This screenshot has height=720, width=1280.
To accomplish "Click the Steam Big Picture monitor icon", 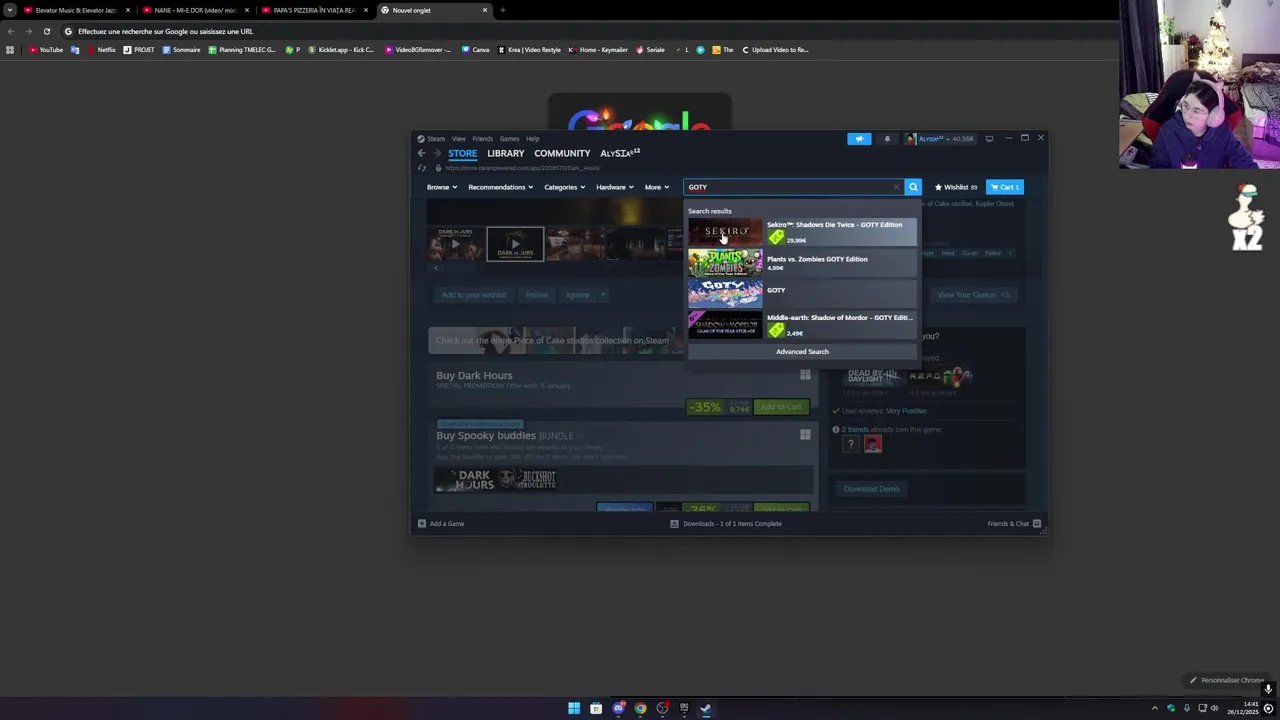I will coord(989,139).
